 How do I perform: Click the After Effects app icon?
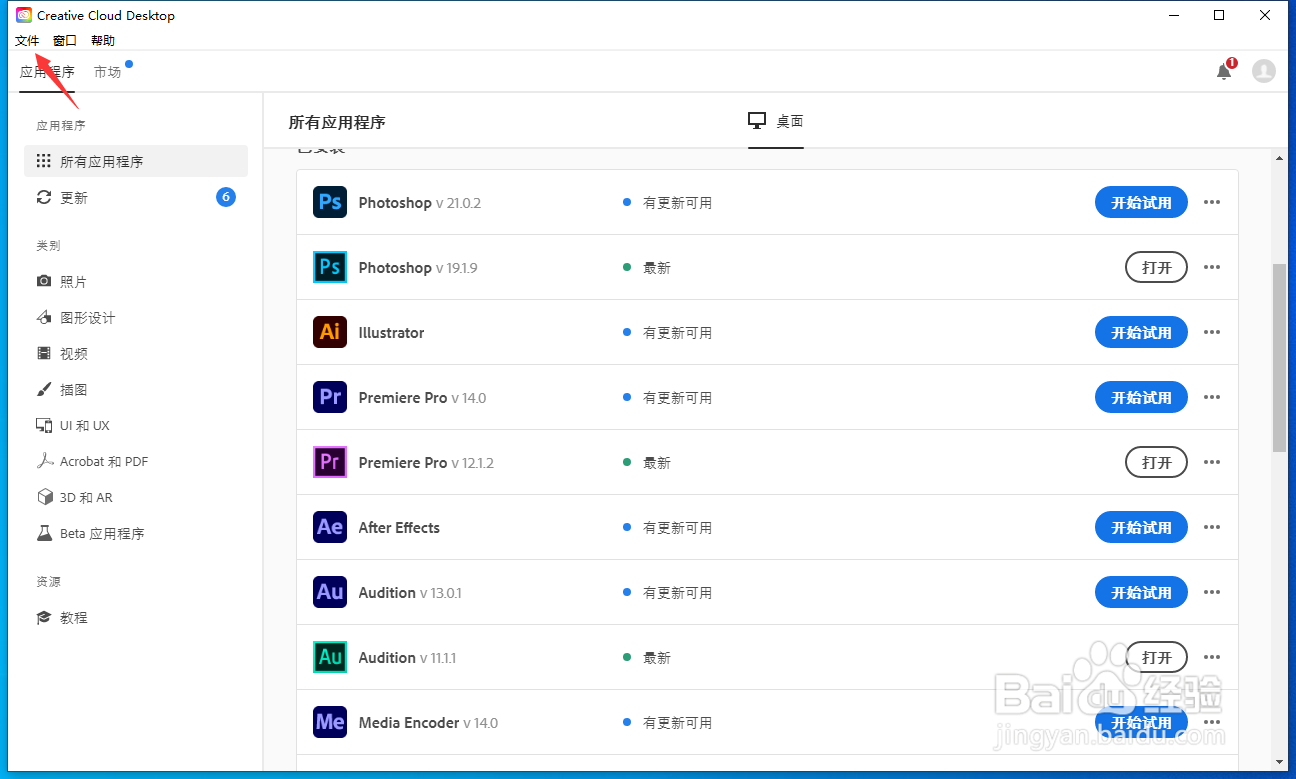pyautogui.click(x=330, y=527)
